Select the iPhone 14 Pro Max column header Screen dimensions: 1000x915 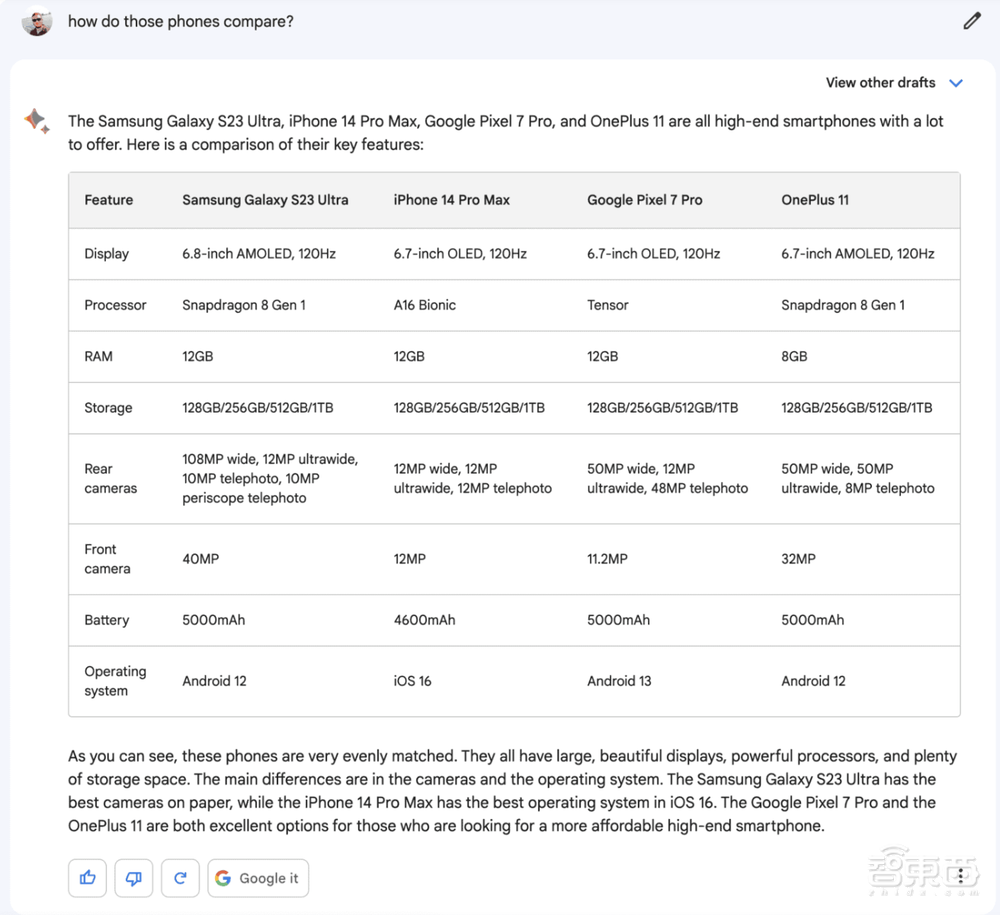[451, 200]
